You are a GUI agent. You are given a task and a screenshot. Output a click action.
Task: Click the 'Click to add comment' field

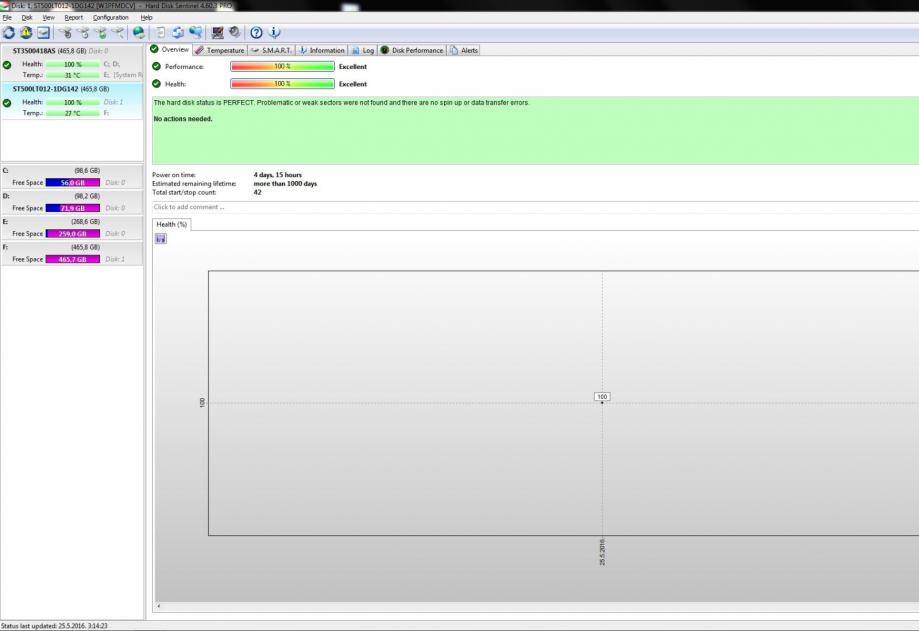tap(535, 207)
